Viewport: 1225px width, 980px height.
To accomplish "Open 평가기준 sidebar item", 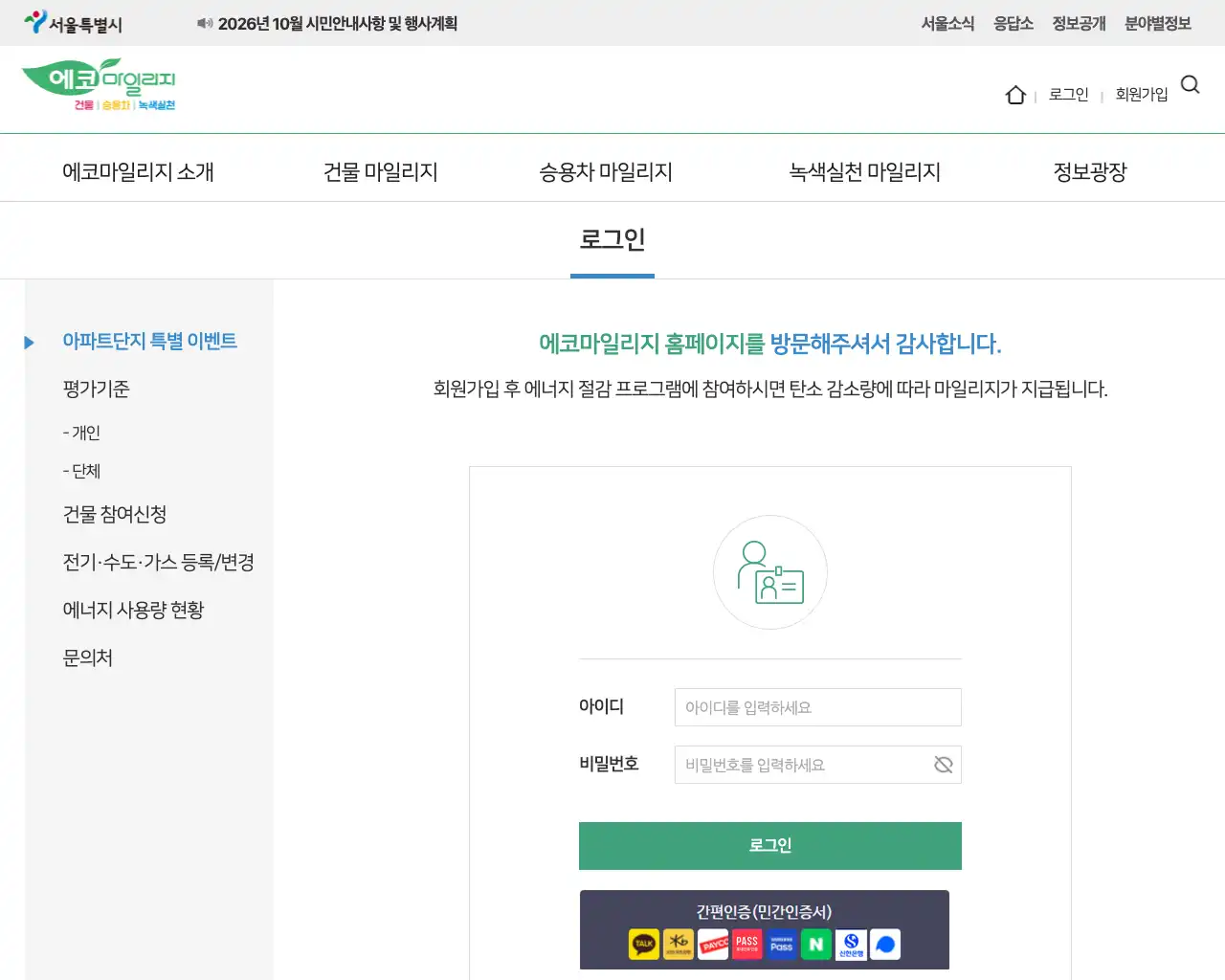I will [x=96, y=390].
